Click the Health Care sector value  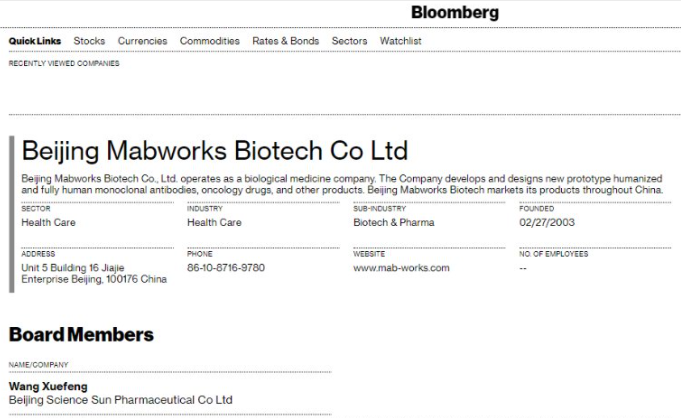(48, 222)
